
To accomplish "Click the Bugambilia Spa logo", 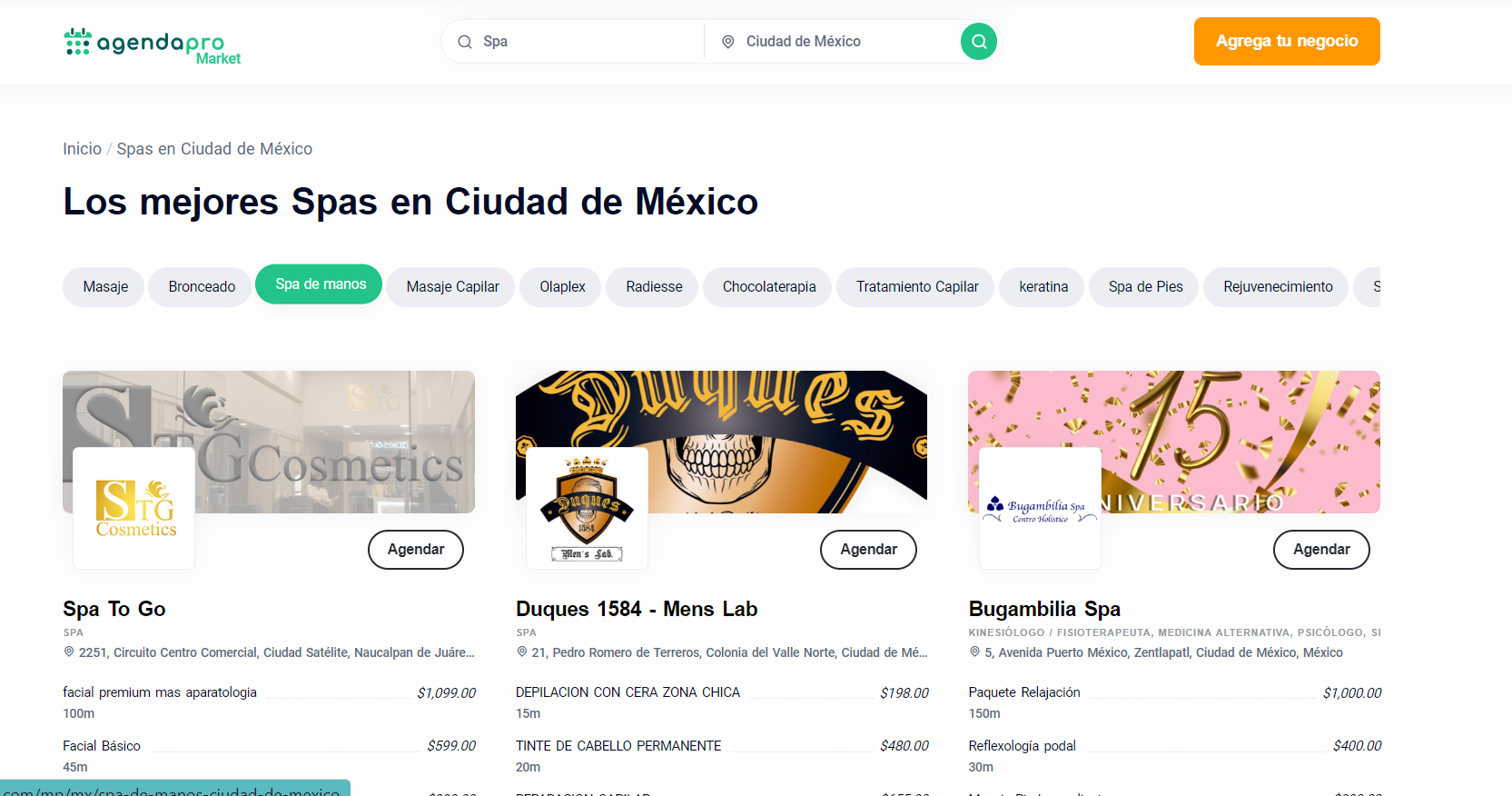I will point(1040,508).
